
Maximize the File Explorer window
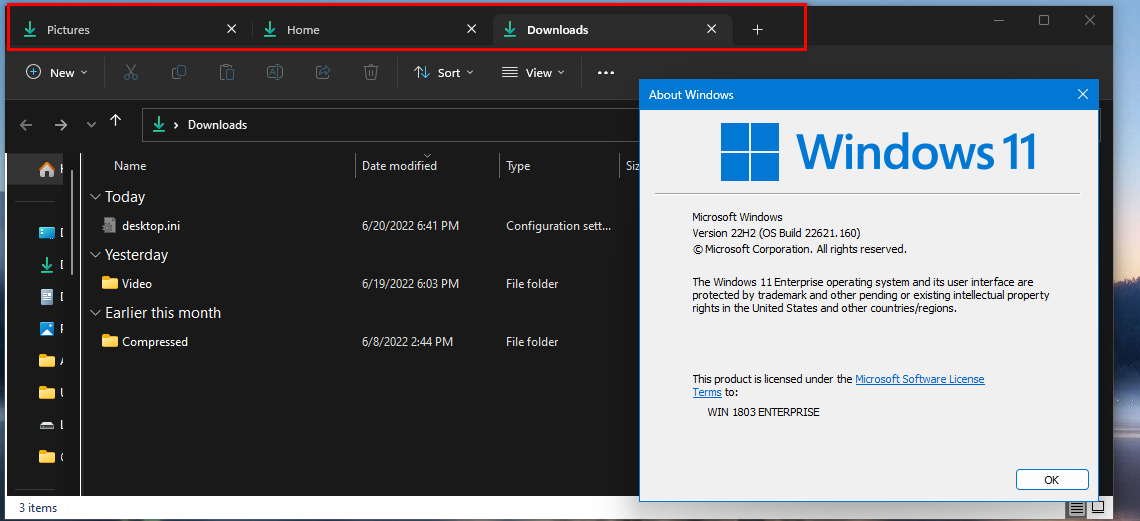pos(1044,20)
